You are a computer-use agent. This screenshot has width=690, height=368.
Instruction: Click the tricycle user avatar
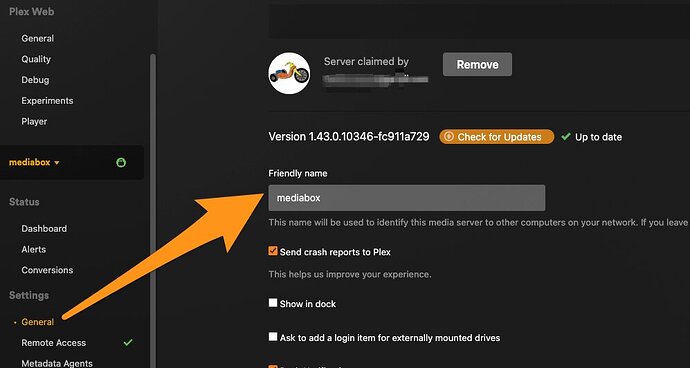click(x=289, y=73)
